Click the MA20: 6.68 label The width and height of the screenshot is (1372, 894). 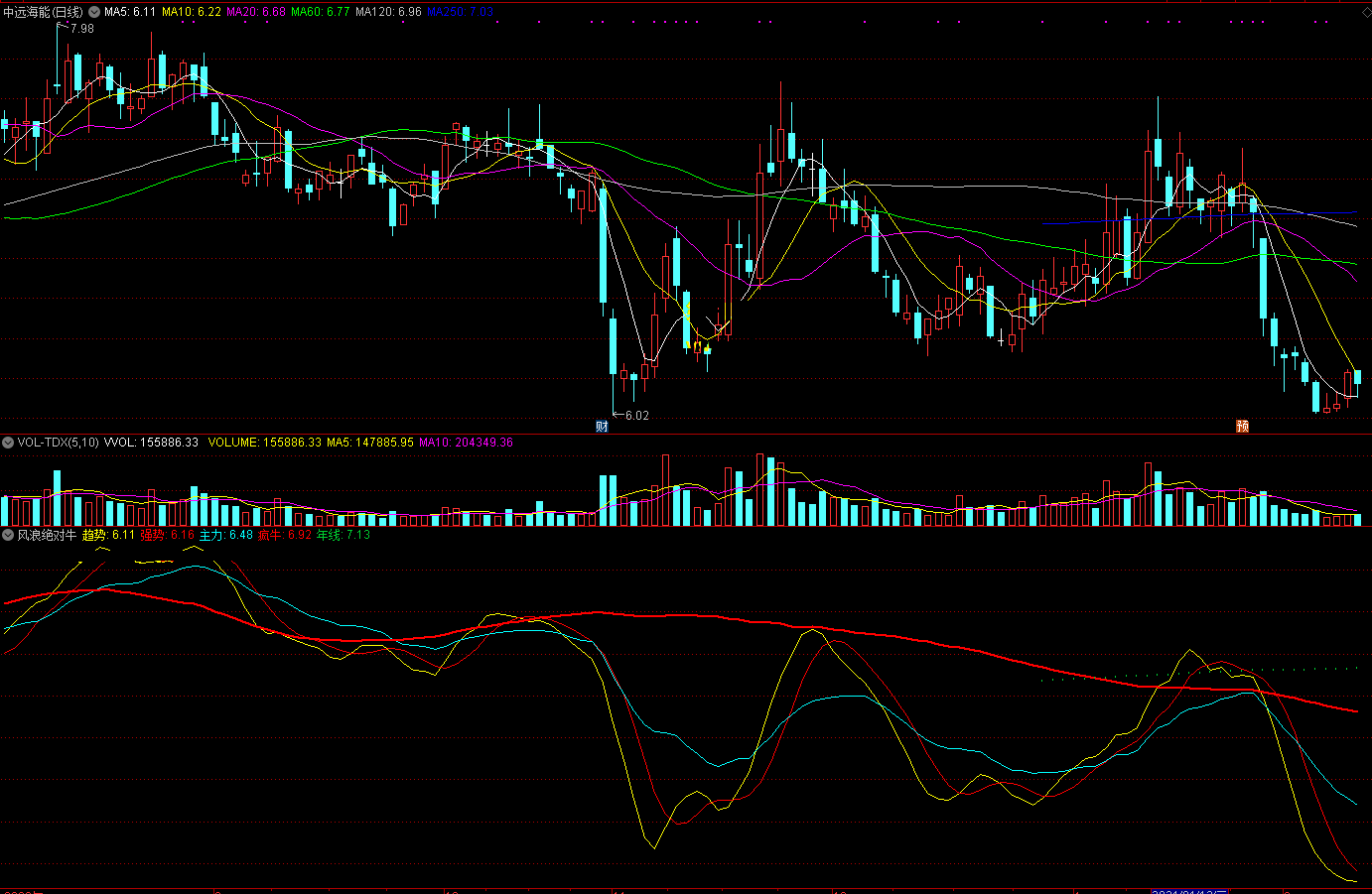click(256, 12)
